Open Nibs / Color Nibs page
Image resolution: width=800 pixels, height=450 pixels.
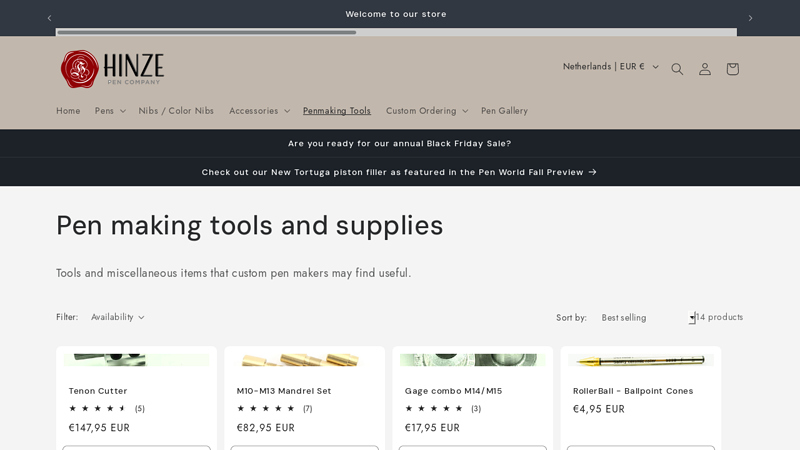click(176, 111)
